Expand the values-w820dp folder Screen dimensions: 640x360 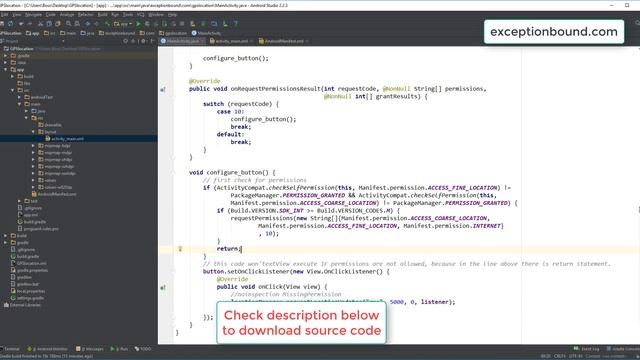[x=33, y=187]
